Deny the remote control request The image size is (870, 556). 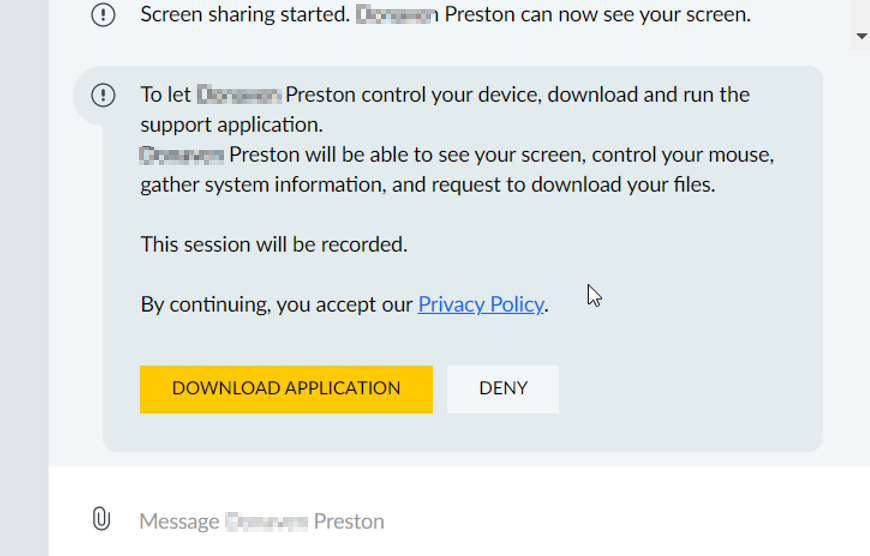pos(503,389)
